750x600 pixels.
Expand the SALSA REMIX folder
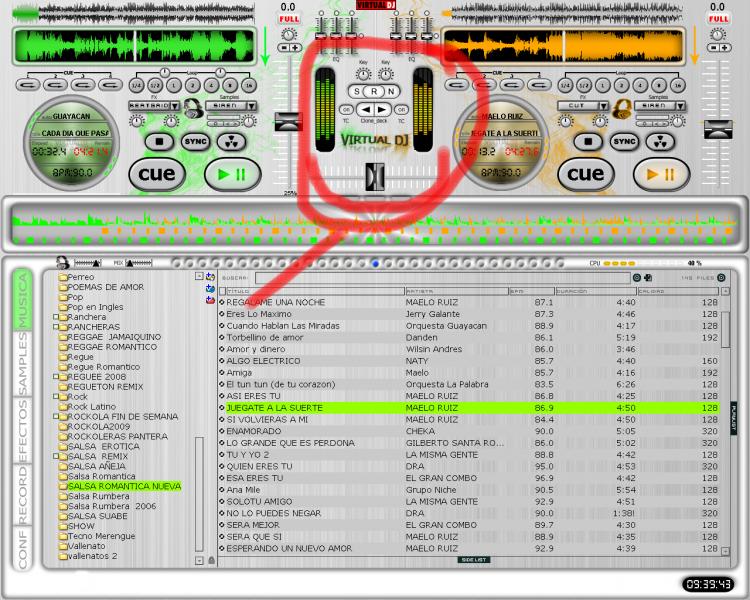pyautogui.click(x=56, y=456)
